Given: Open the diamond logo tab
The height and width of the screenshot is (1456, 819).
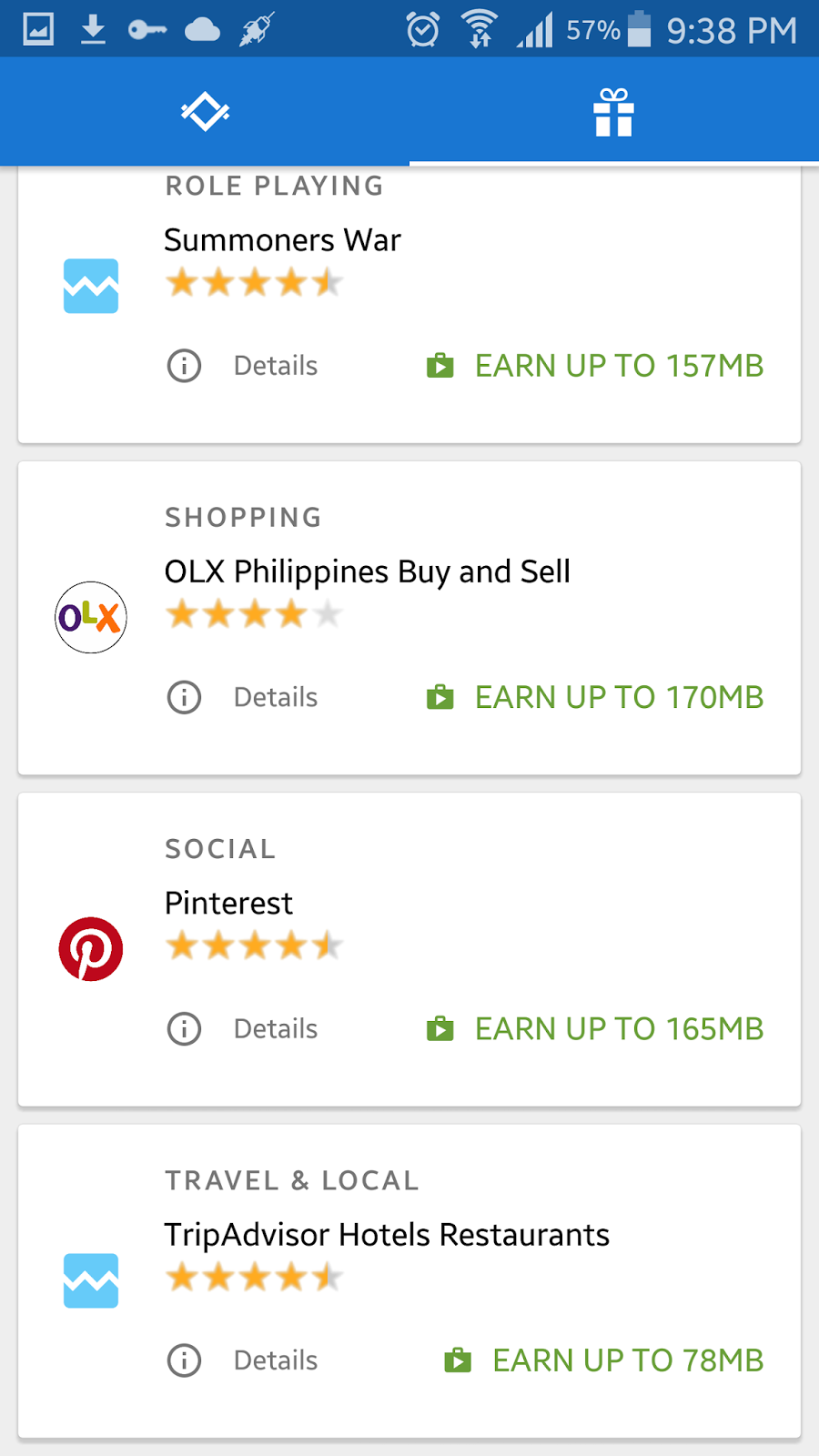Looking at the screenshot, I should [205, 112].
